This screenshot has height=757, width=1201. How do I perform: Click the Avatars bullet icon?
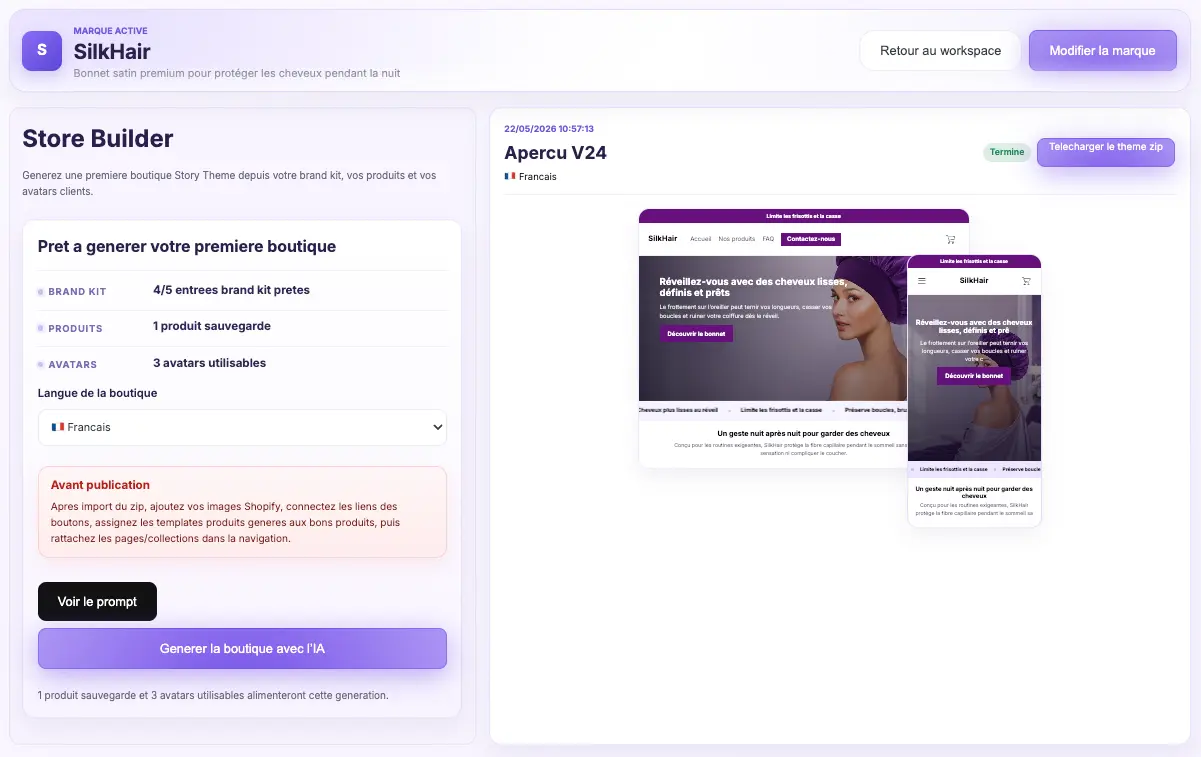coord(41,365)
